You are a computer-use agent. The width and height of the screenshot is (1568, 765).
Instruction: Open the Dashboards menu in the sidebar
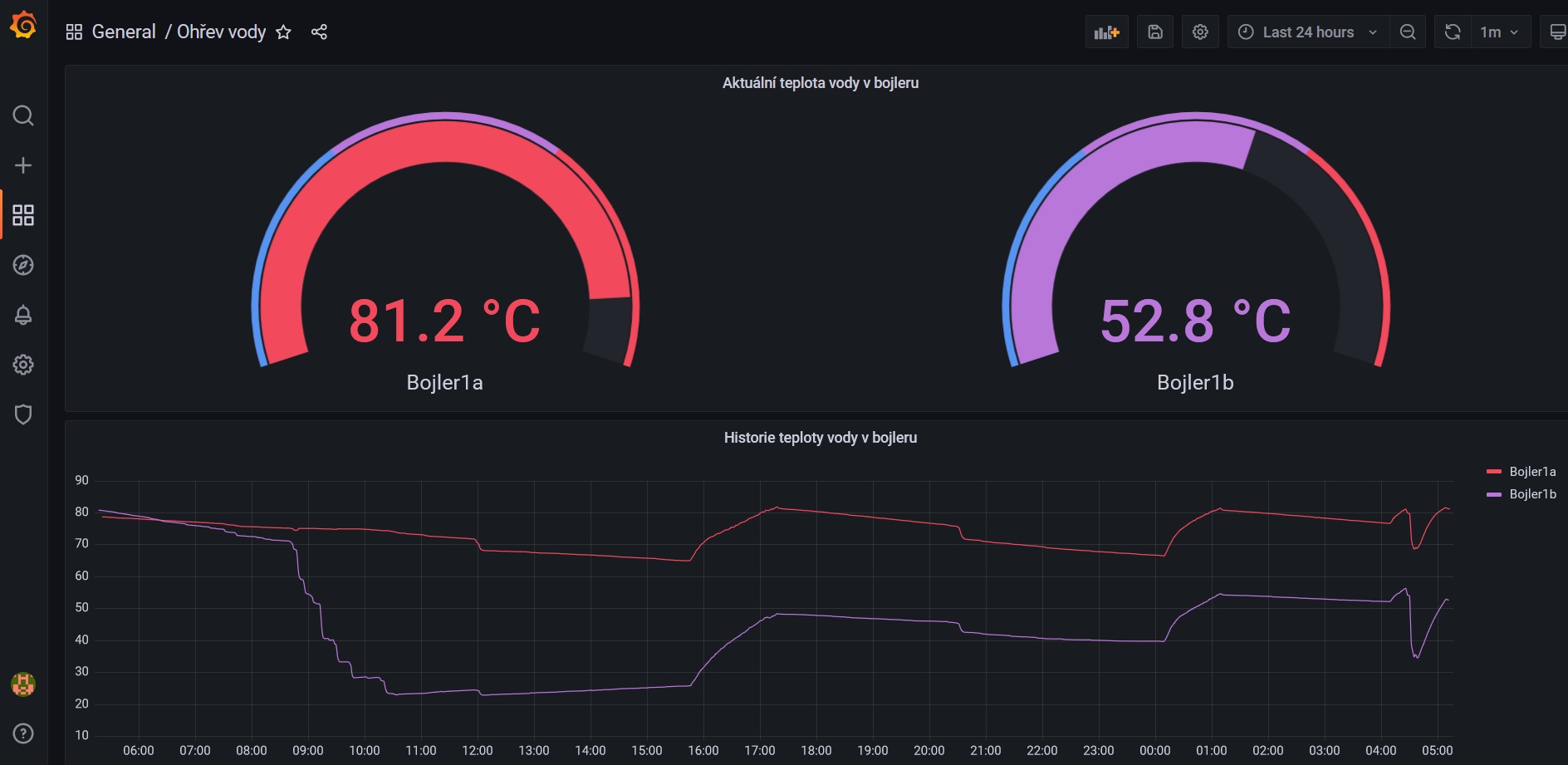(23, 215)
